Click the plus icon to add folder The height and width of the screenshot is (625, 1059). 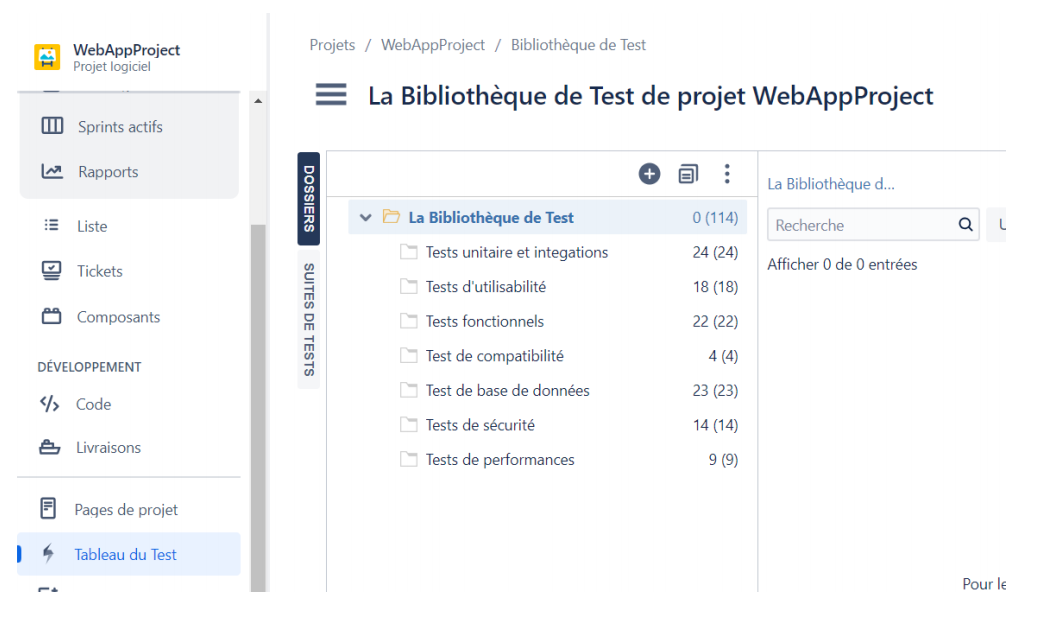click(x=649, y=174)
